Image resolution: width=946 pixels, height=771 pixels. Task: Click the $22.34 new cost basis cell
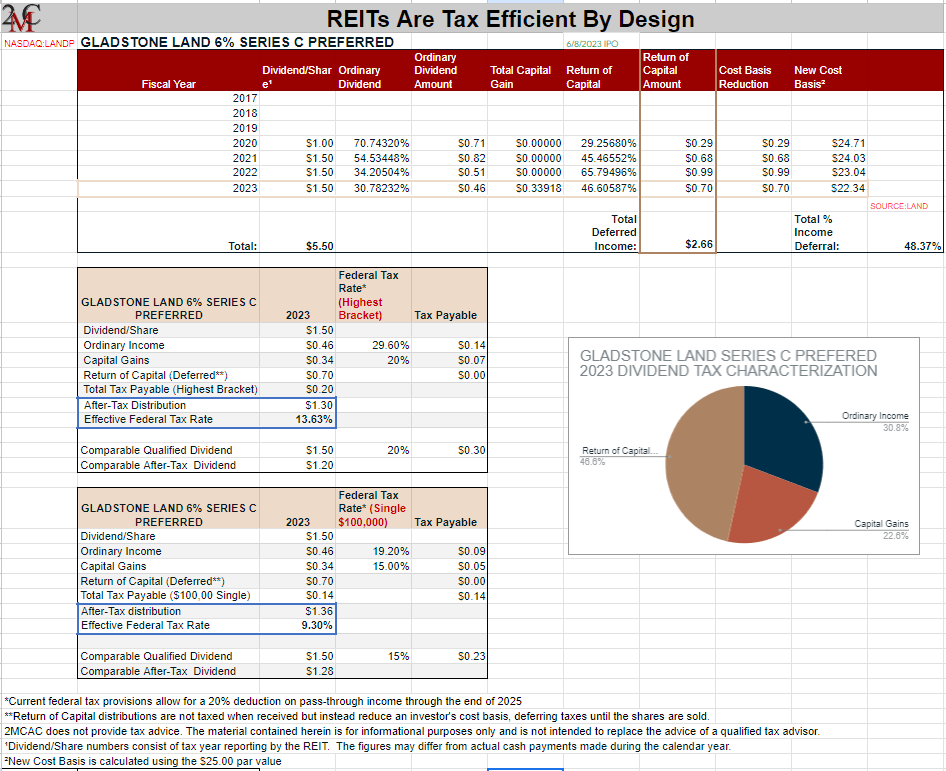point(847,188)
